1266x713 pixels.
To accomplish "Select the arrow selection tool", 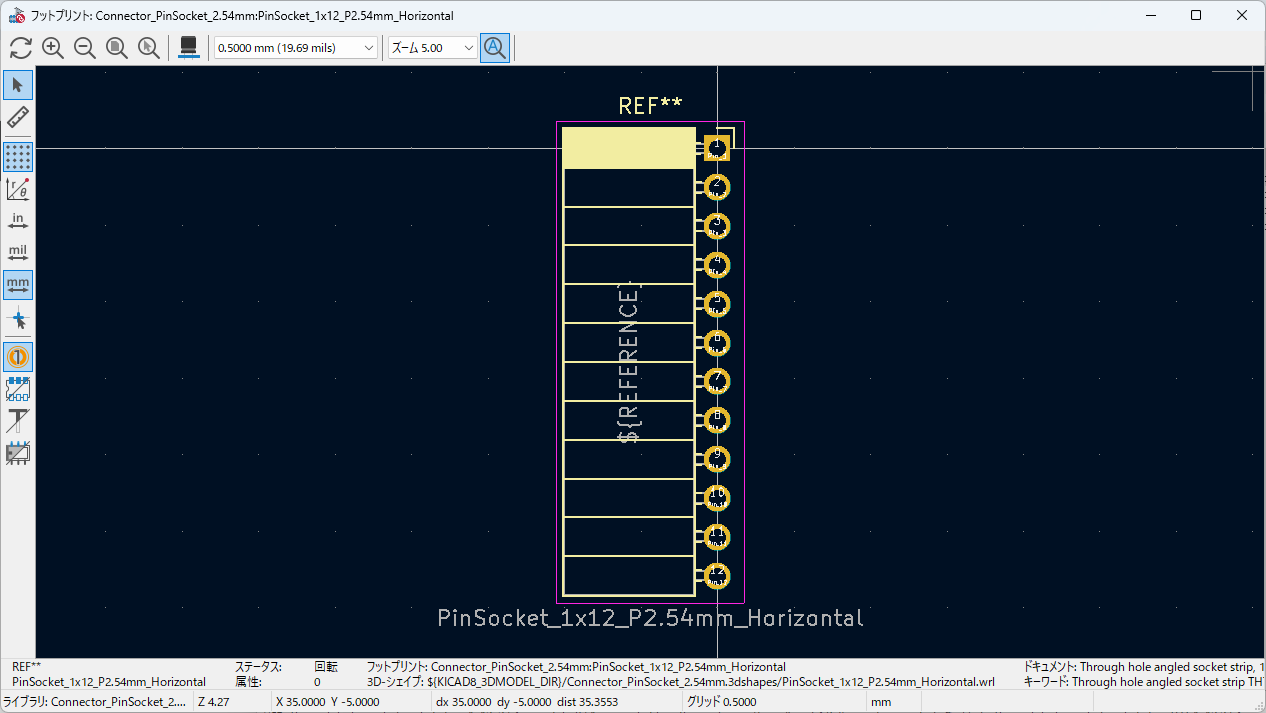I will tap(18, 85).
